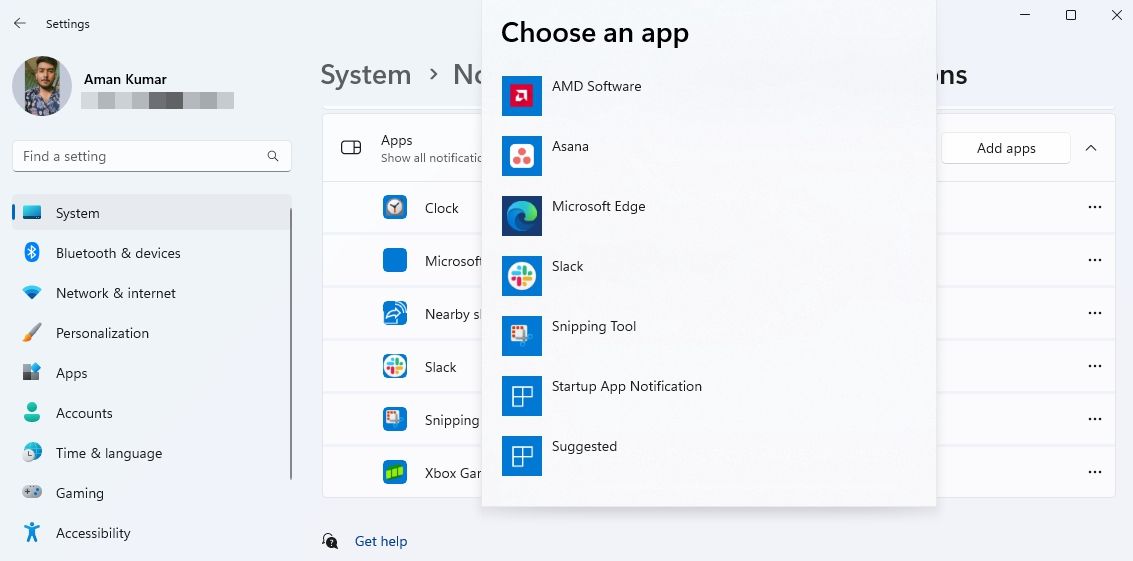Open the Get help link

tap(381, 541)
